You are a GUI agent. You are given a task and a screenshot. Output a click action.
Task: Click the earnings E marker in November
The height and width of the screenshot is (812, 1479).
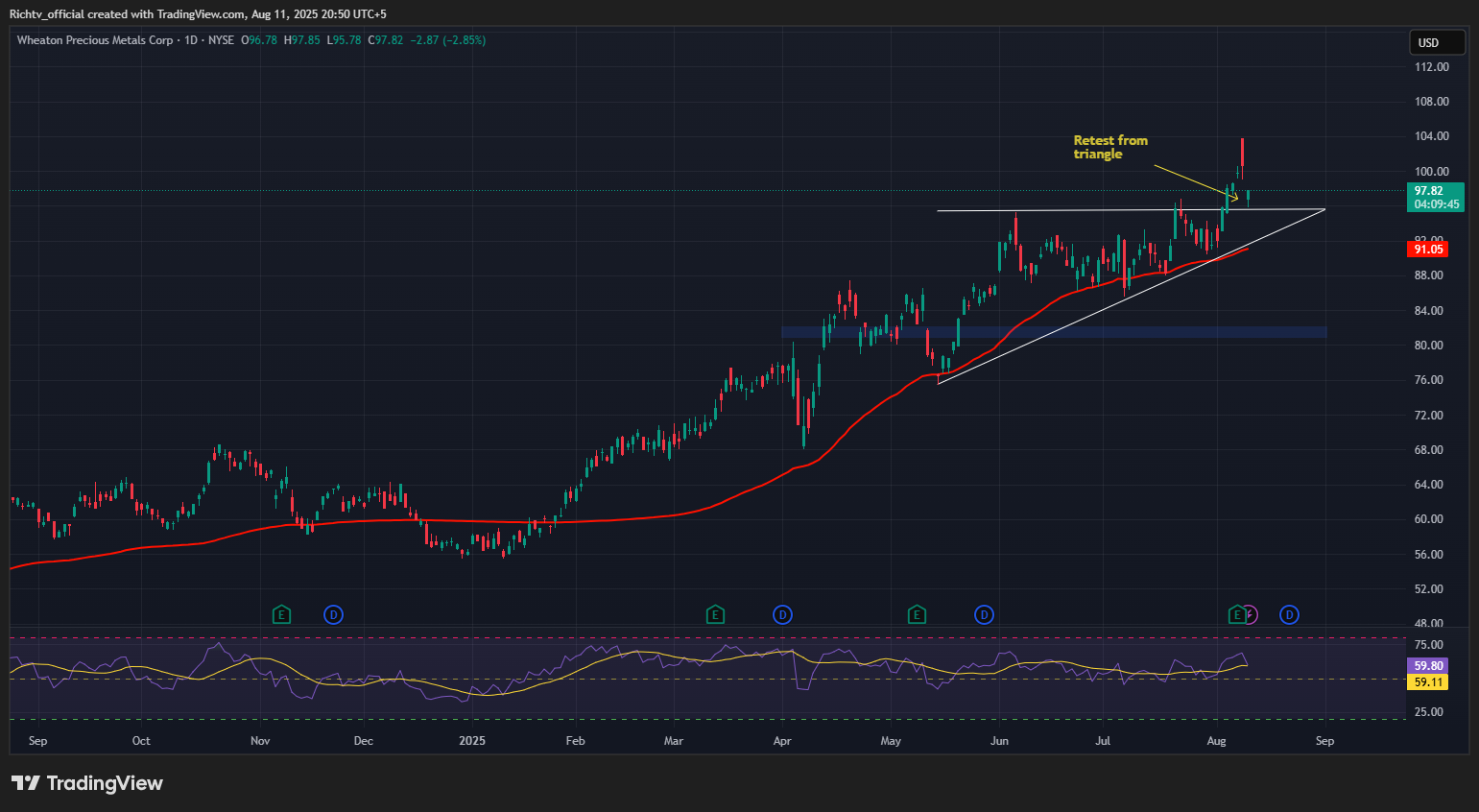click(x=281, y=614)
